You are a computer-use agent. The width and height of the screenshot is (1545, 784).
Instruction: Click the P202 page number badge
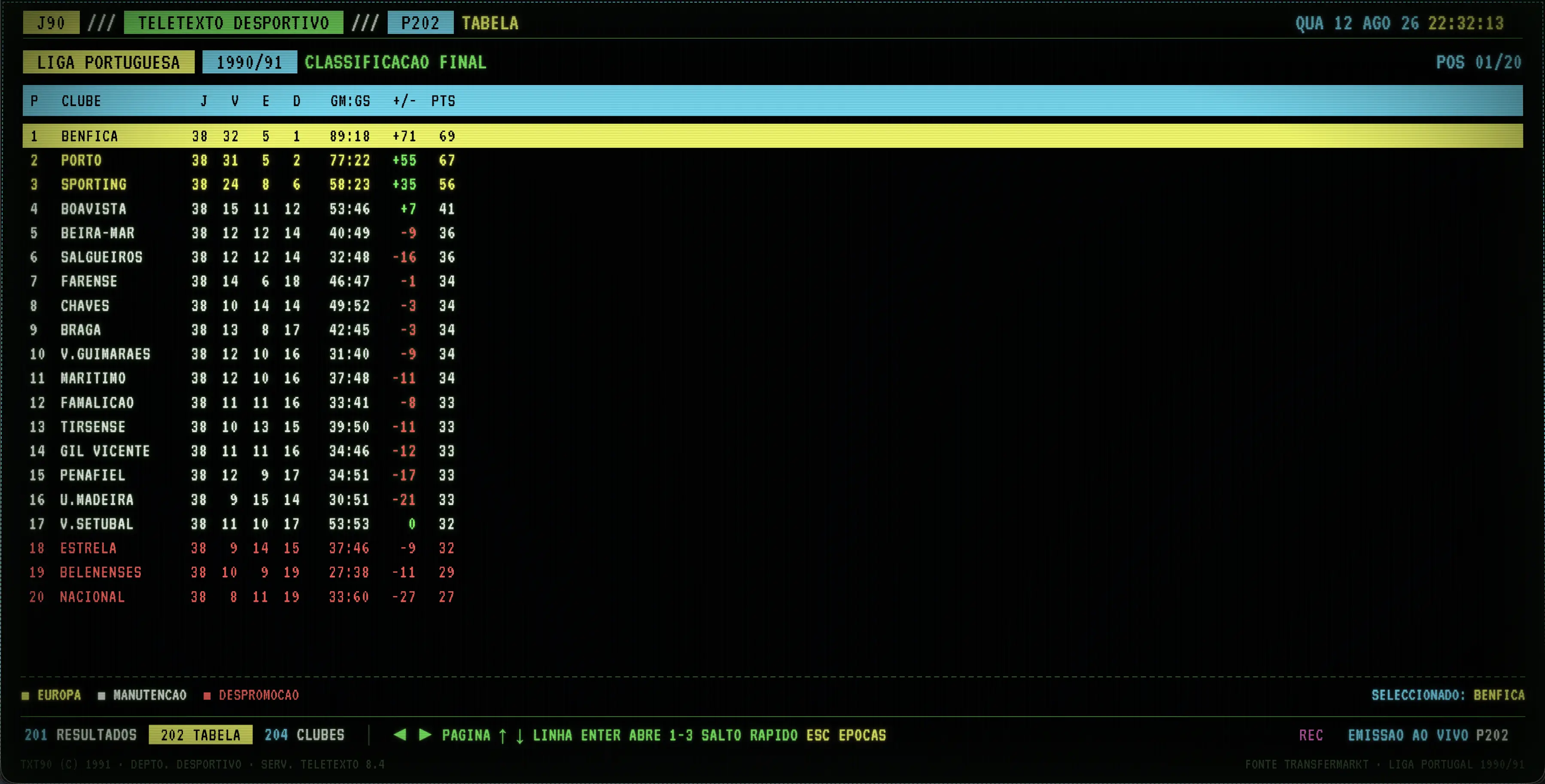[420, 23]
